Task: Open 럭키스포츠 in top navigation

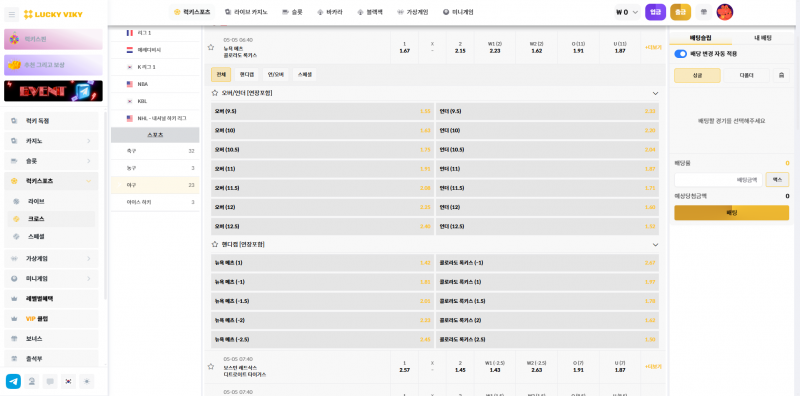Action: click(192, 12)
